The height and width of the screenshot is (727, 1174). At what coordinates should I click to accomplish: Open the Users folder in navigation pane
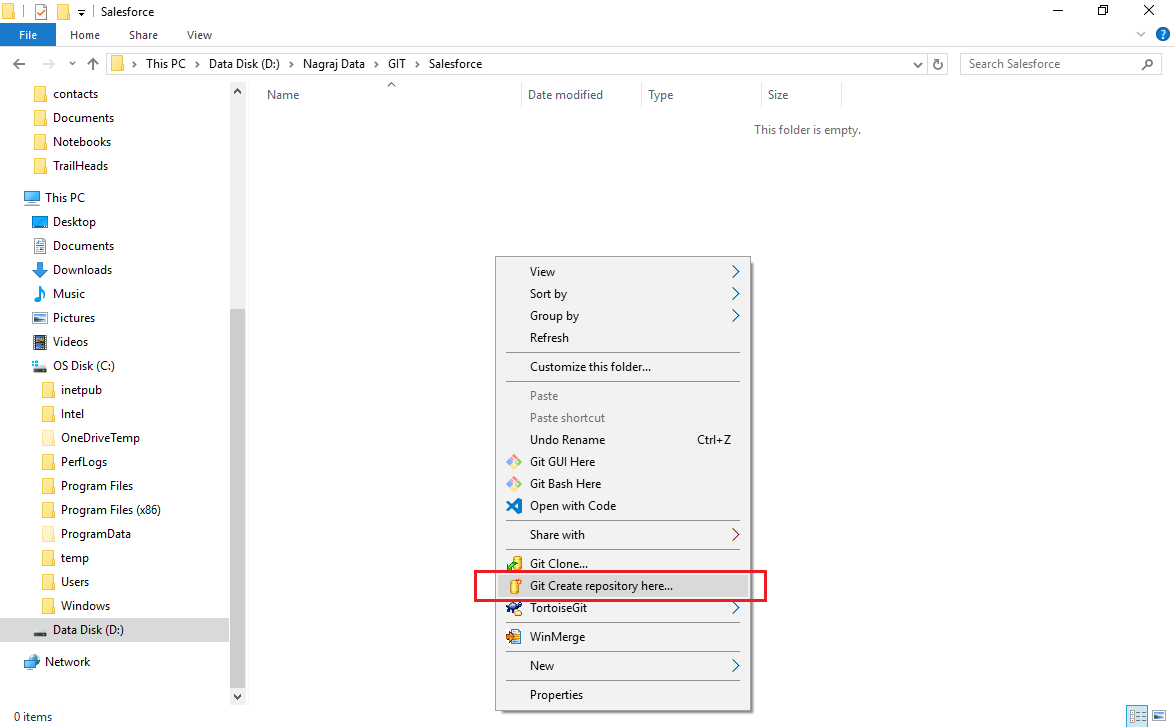(x=75, y=582)
